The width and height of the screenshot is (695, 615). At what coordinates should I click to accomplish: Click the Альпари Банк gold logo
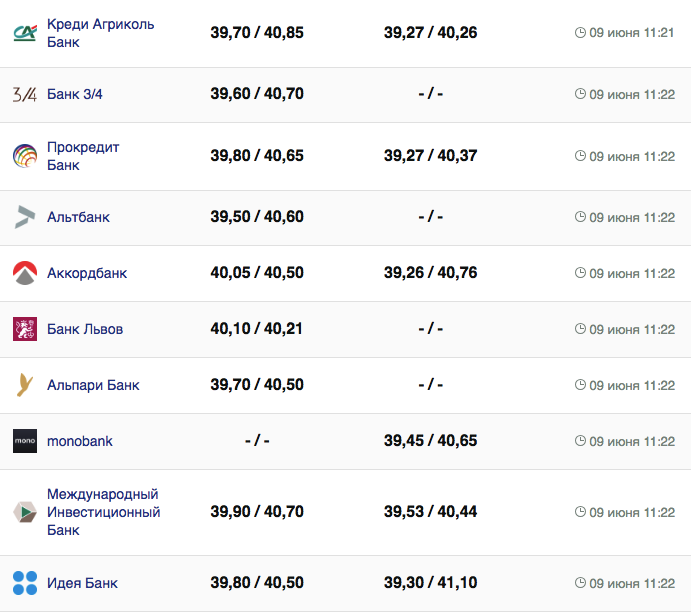pyautogui.click(x=25, y=385)
